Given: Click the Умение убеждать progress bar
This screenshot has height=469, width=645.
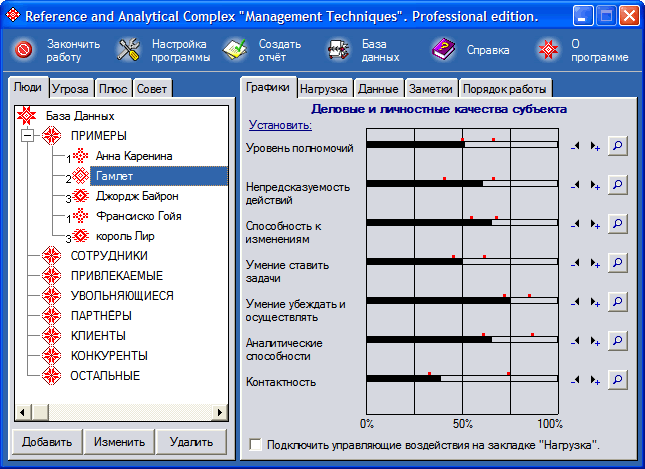Looking at the screenshot, I should click(x=462, y=301).
